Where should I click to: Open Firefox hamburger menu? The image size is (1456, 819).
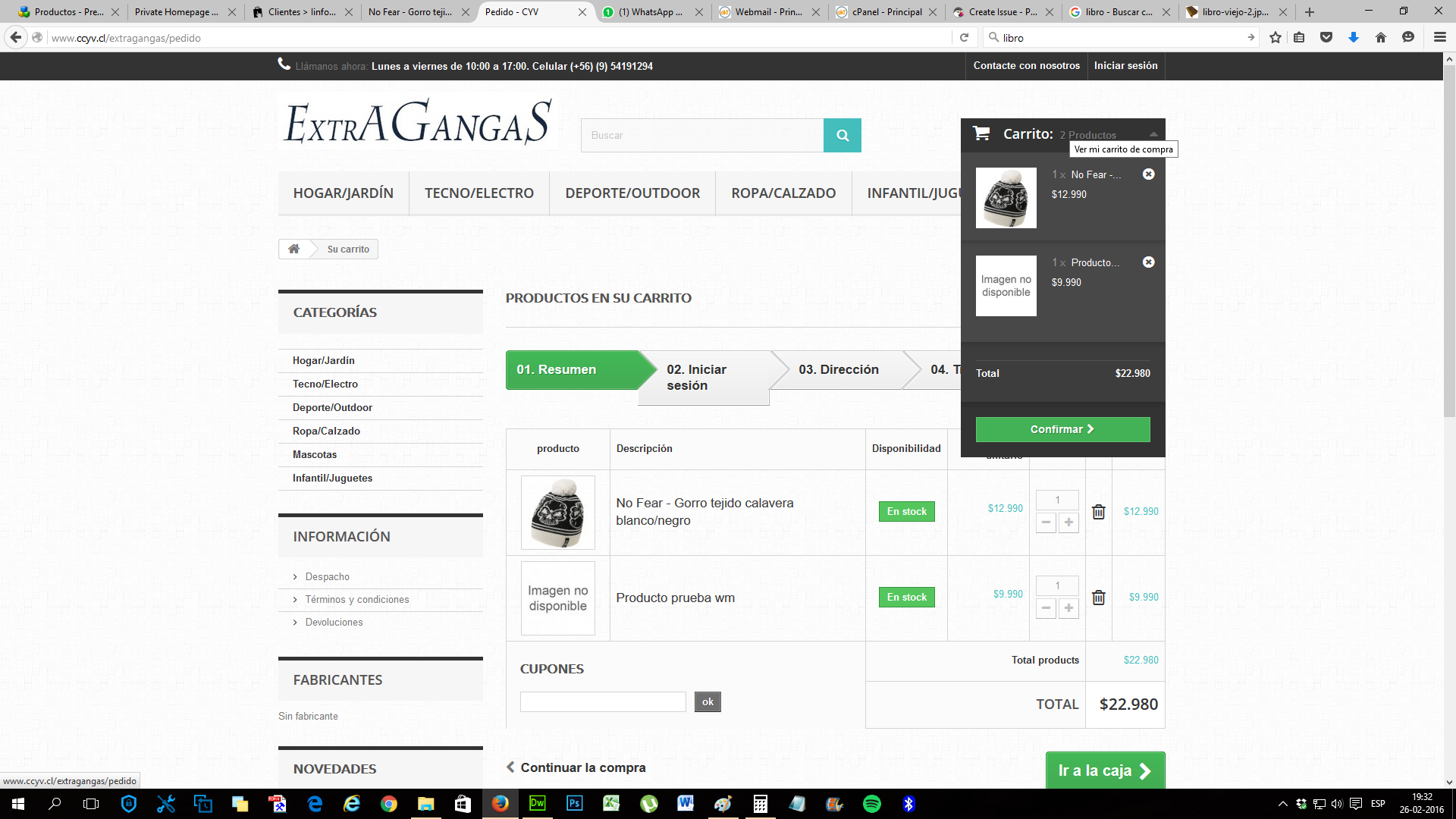point(1439,38)
